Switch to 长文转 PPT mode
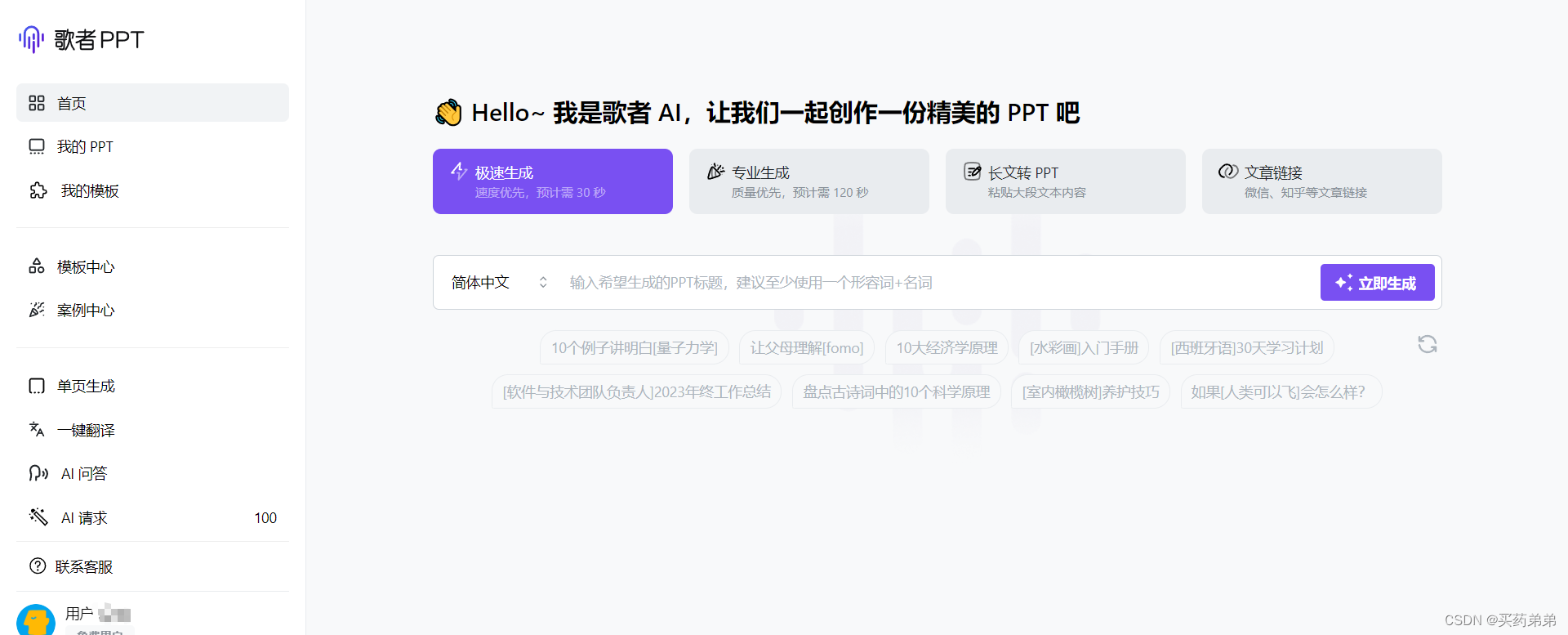 [x=1066, y=181]
